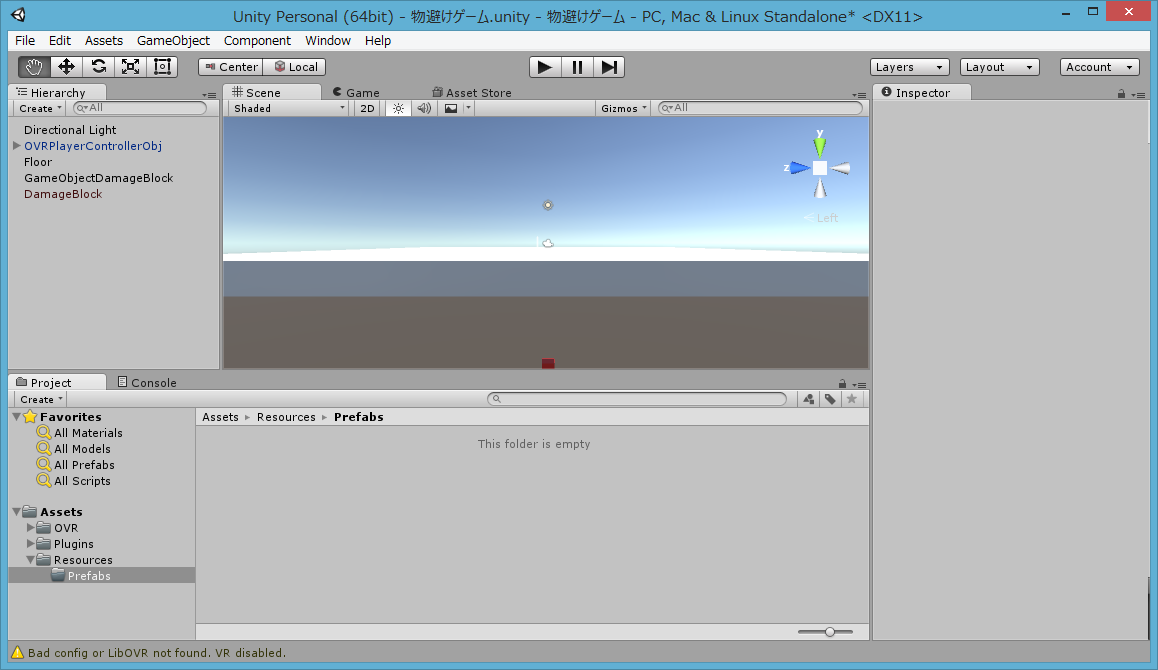Click the Pause button
1158x670 pixels.
click(577, 67)
